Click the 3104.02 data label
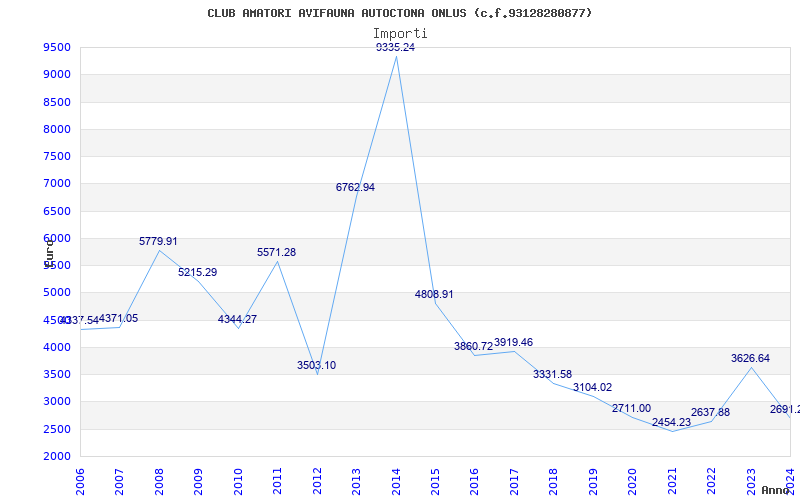The height and width of the screenshot is (500, 800). click(x=592, y=387)
